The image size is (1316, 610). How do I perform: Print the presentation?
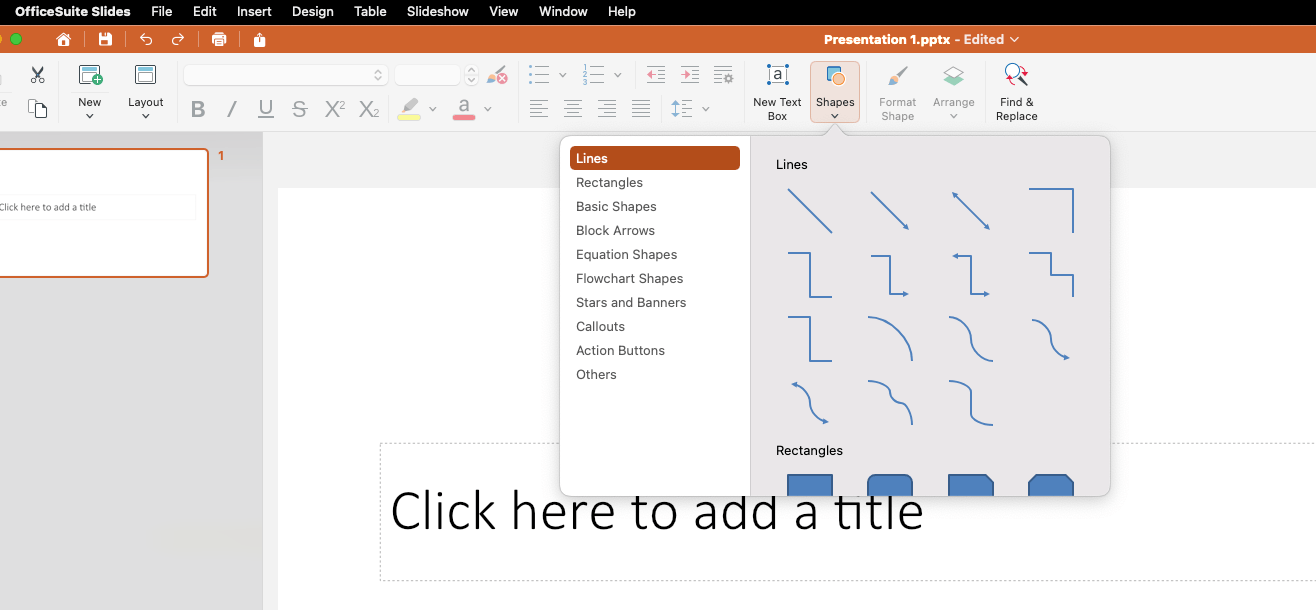click(219, 39)
